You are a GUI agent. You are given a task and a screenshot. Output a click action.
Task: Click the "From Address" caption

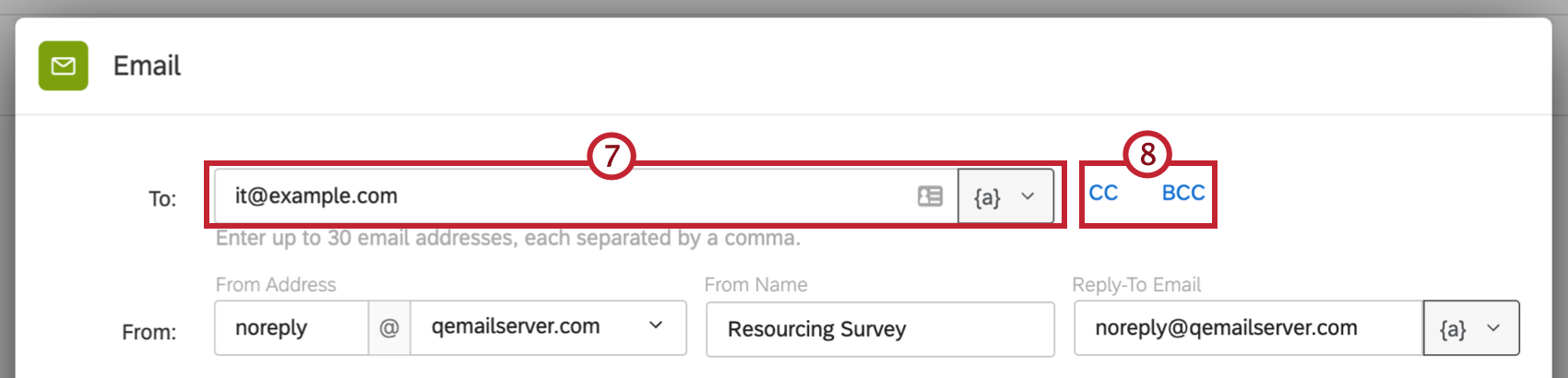pos(276,285)
